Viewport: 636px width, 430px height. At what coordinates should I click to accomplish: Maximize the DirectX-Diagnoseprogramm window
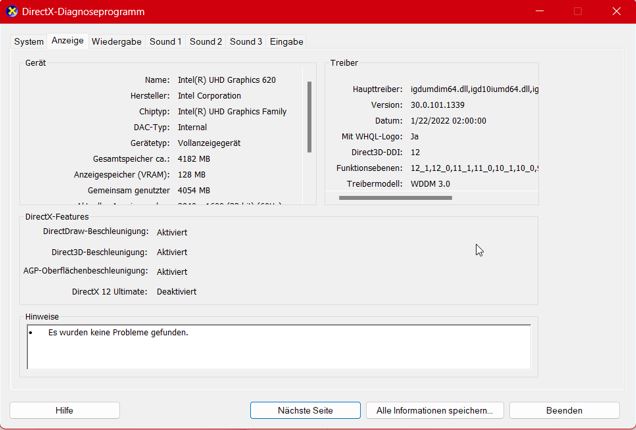click(x=577, y=12)
